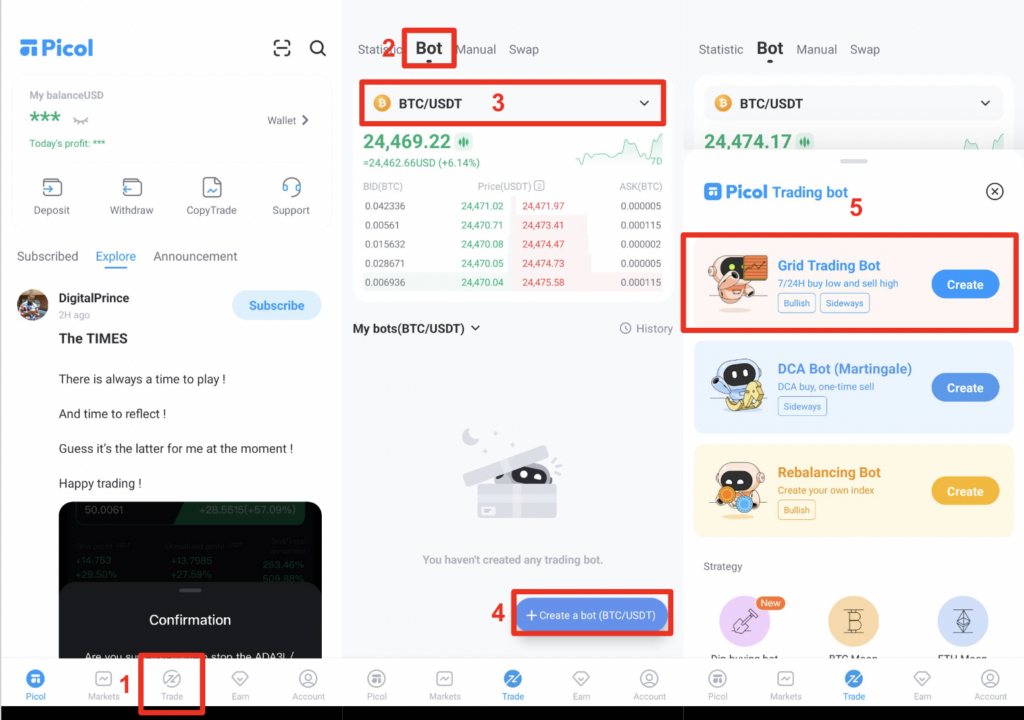Tap Sideways tag on DCA Bot

[802, 406]
